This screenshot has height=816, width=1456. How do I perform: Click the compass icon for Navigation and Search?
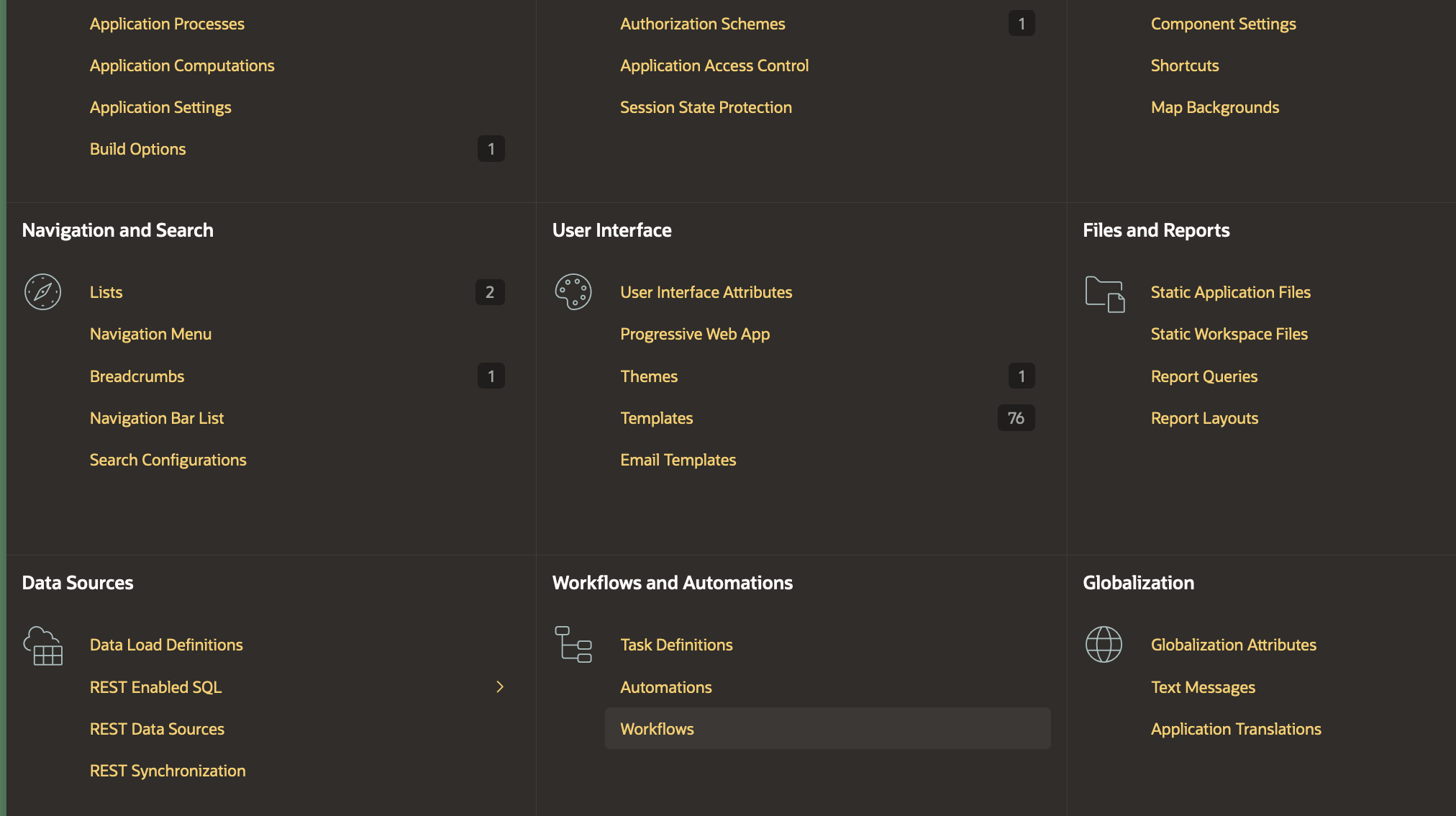42,292
